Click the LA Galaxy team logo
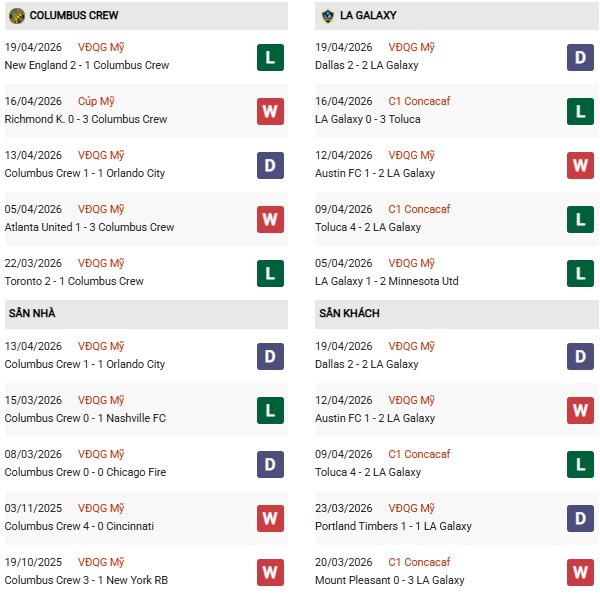The image size is (600, 594). 327,15
